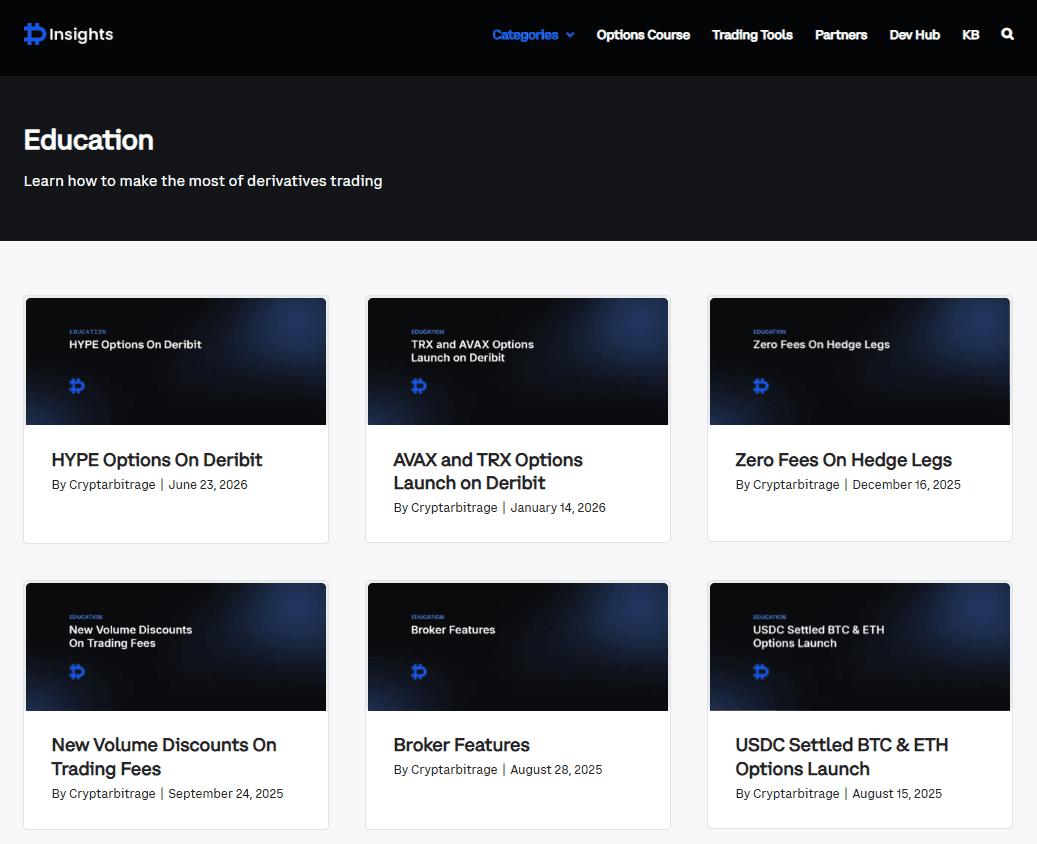This screenshot has width=1037, height=844.
Task: Open Dev Hub navigation link
Action: 915,35
